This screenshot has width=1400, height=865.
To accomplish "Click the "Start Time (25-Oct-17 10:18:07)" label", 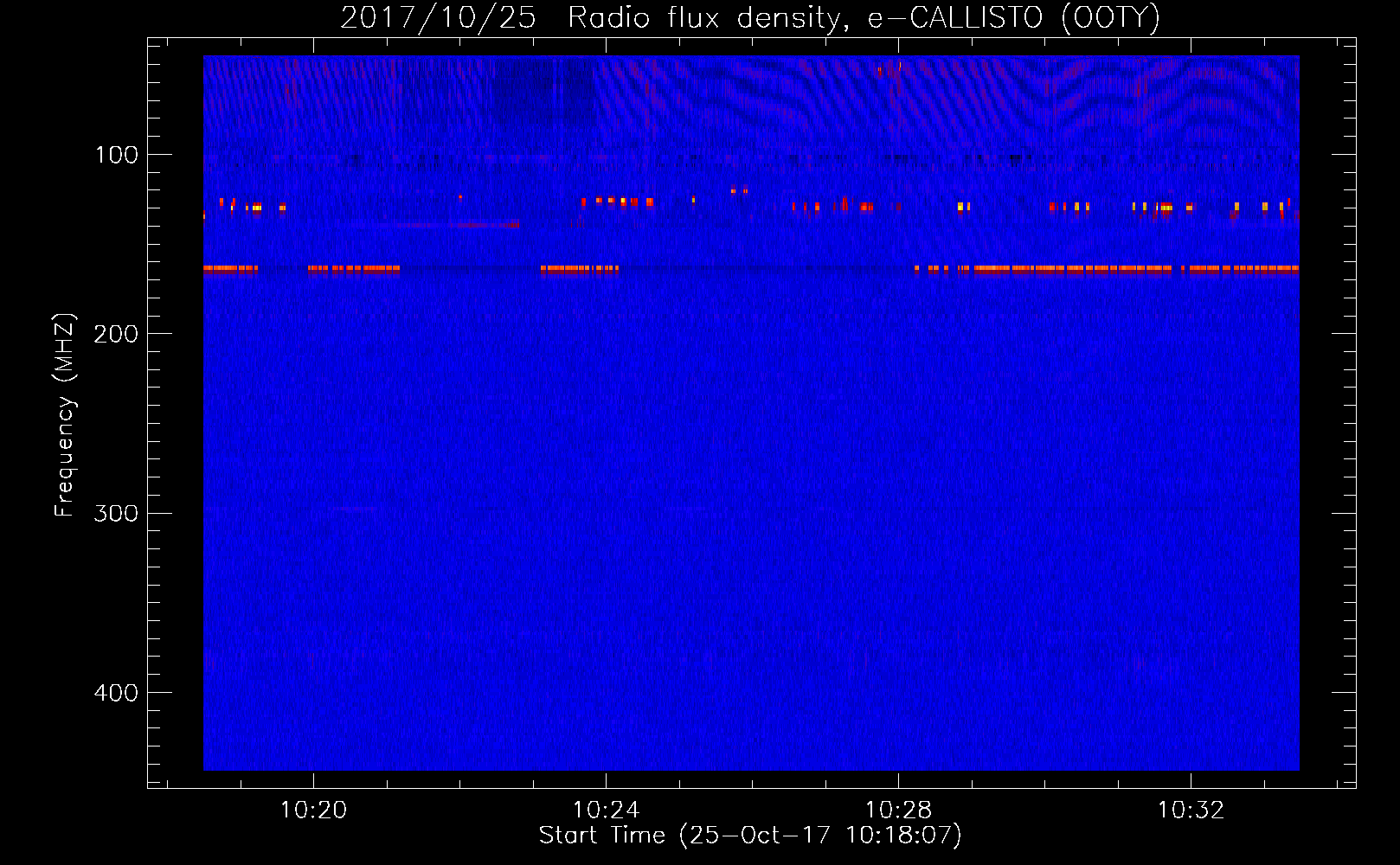I will [750, 836].
